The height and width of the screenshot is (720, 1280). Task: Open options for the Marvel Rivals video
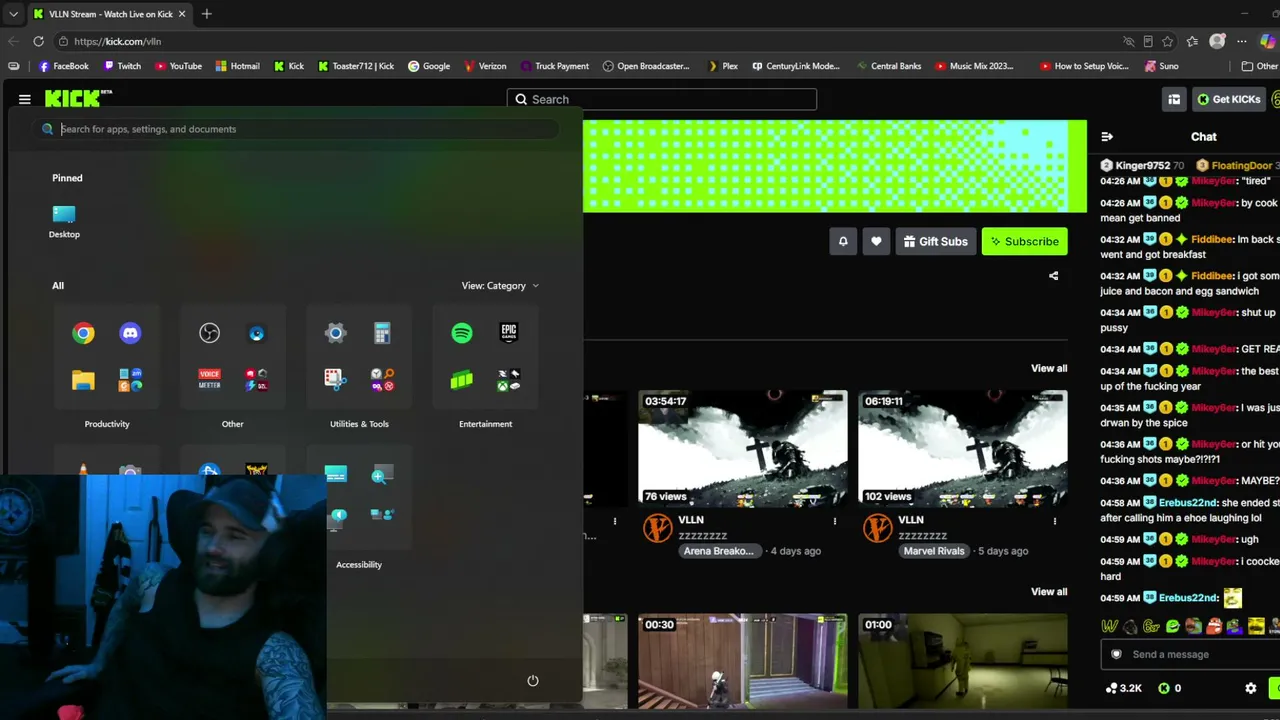[1054, 521]
